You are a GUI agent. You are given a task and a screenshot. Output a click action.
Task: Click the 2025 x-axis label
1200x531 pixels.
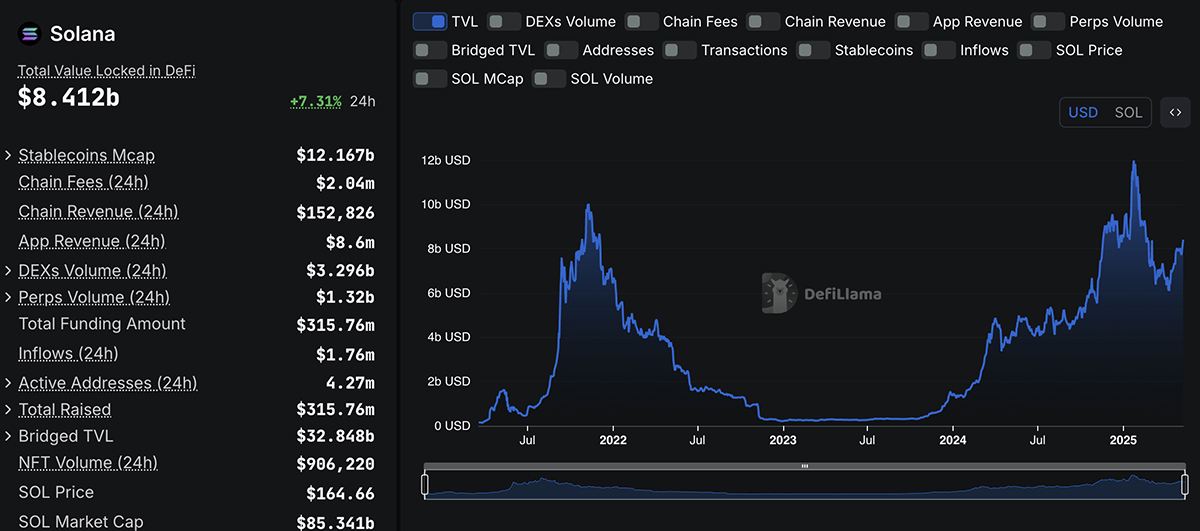point(1123,439)
